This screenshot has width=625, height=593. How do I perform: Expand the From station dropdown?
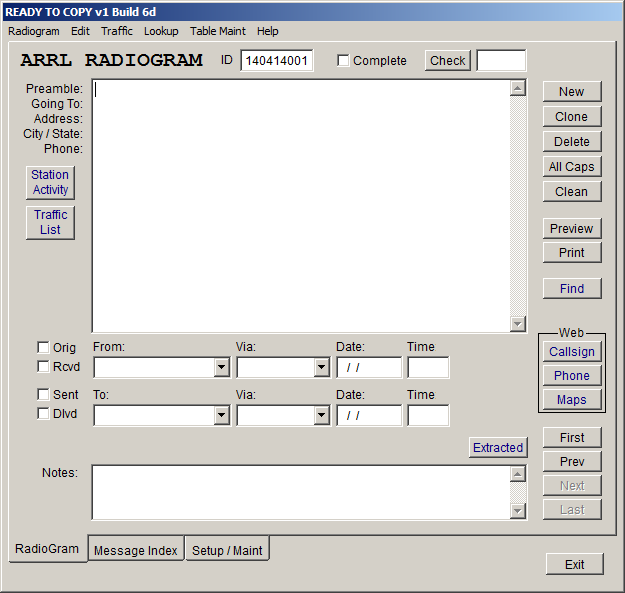point(221,367)
